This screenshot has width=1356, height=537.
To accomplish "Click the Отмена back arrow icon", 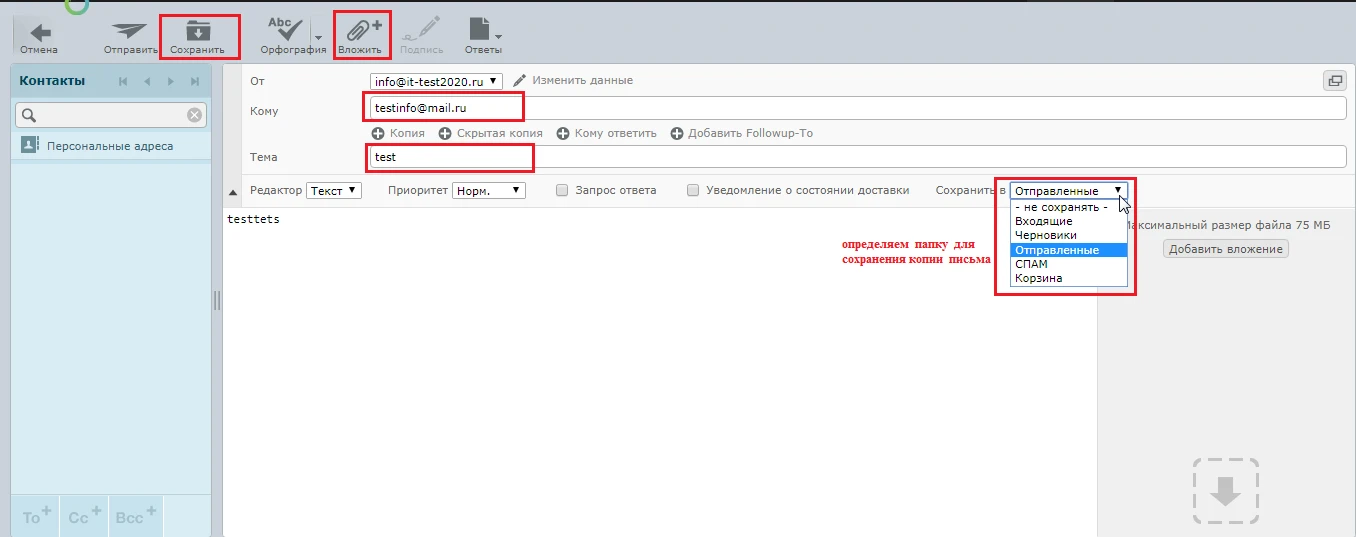I will coord(40,32).
